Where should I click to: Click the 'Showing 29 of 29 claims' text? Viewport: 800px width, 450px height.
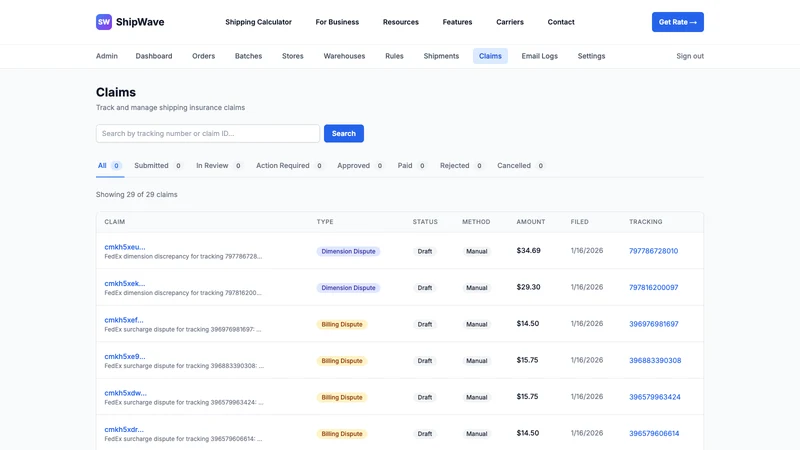(137, 194)
